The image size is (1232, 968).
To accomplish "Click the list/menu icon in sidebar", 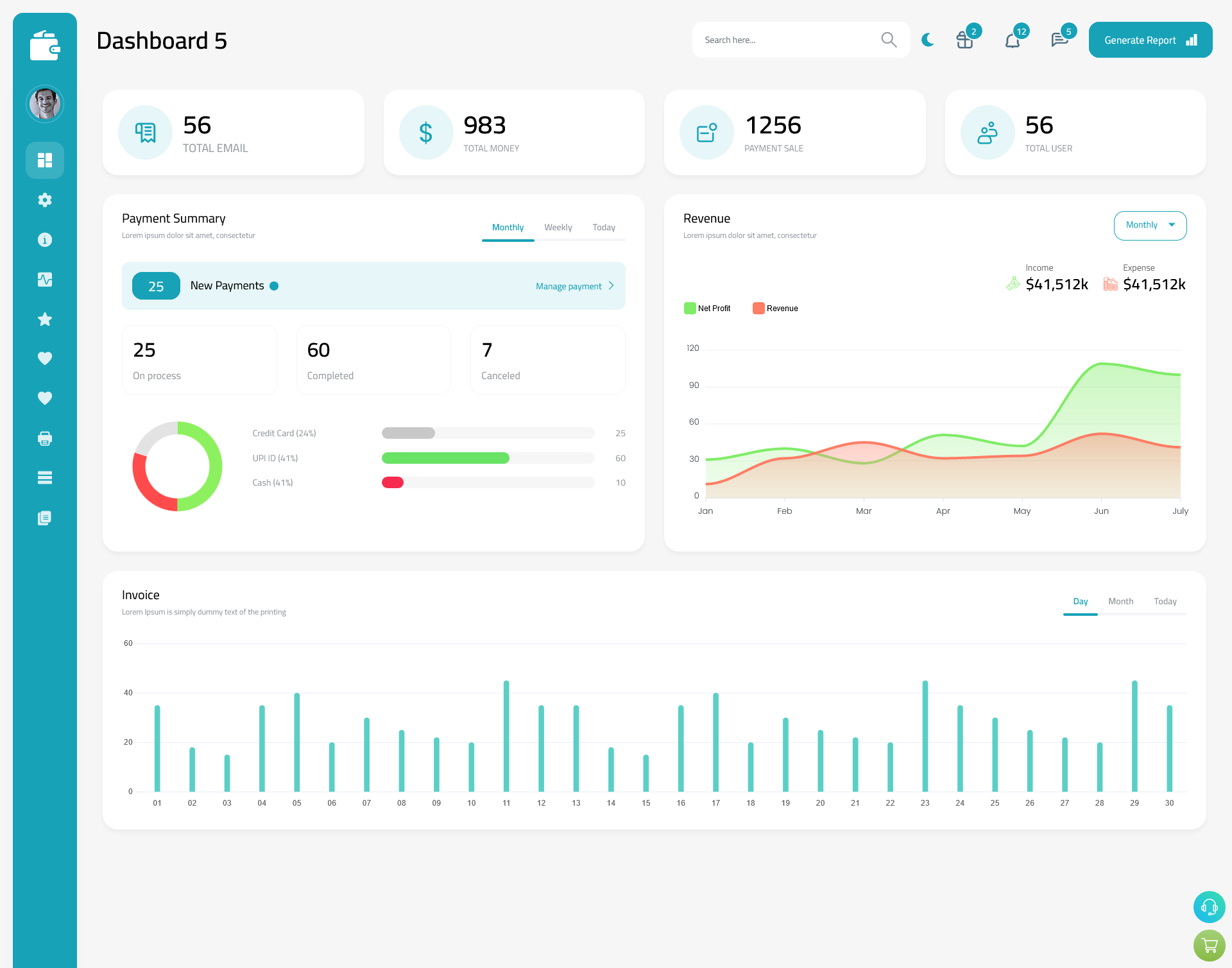I will [x=44, y=478].
